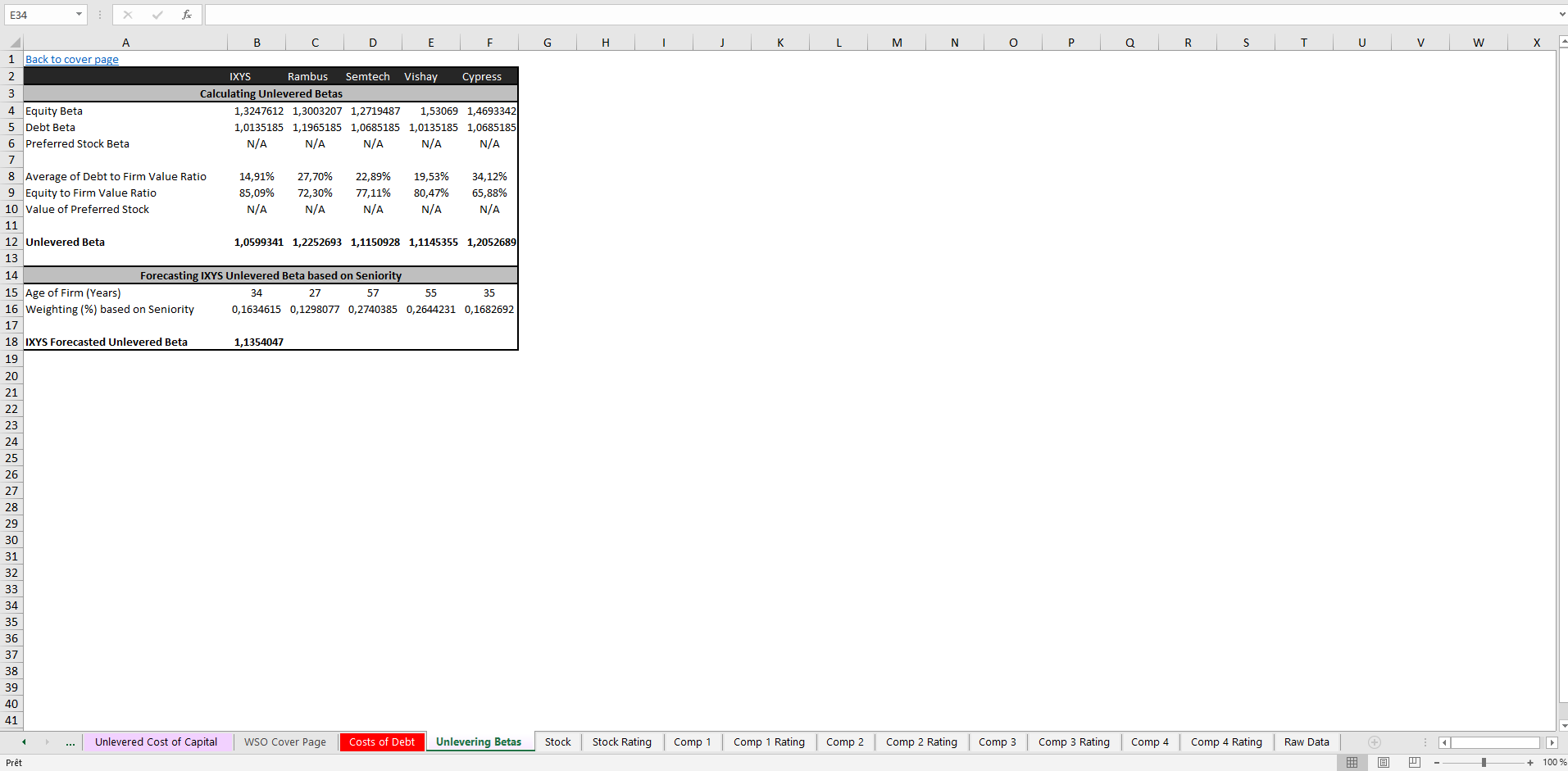Click the 100 % zoom level
1568x771 pixels.
click(x=1554, y=763)
